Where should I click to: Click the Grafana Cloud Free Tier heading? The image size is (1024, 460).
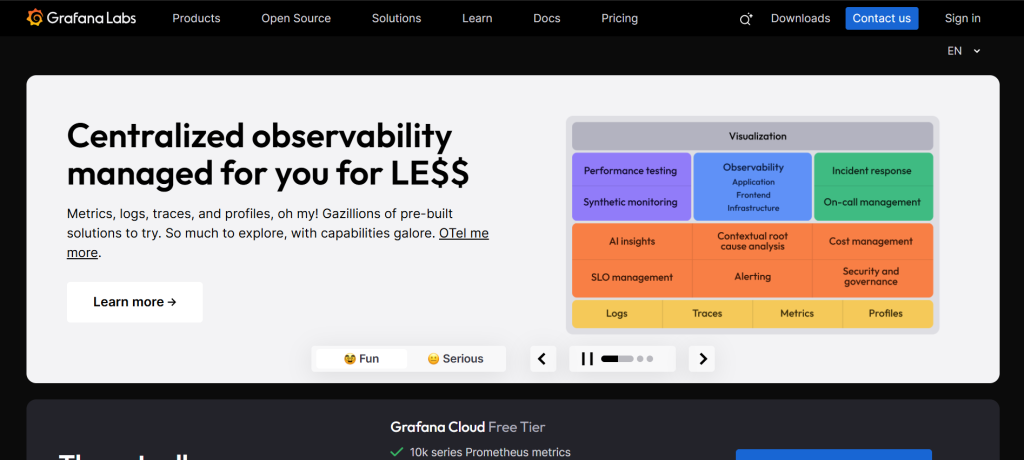(x=468, y=427)
